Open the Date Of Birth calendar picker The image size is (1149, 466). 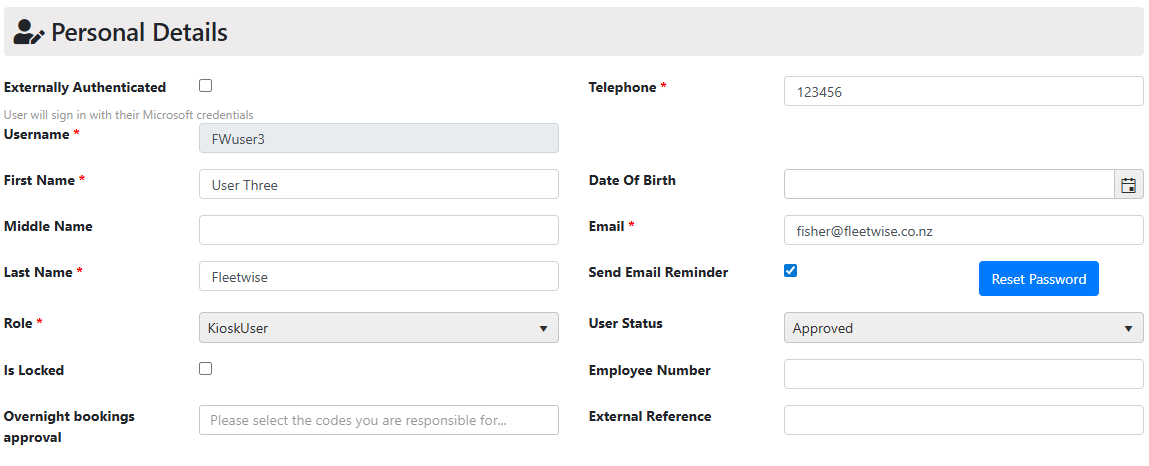[1128, 185]
